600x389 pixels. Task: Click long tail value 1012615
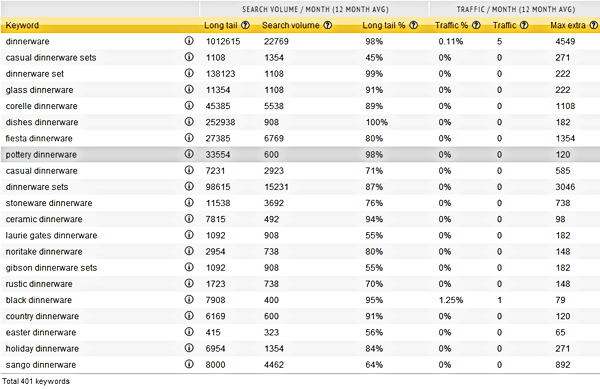click(223, 41)
